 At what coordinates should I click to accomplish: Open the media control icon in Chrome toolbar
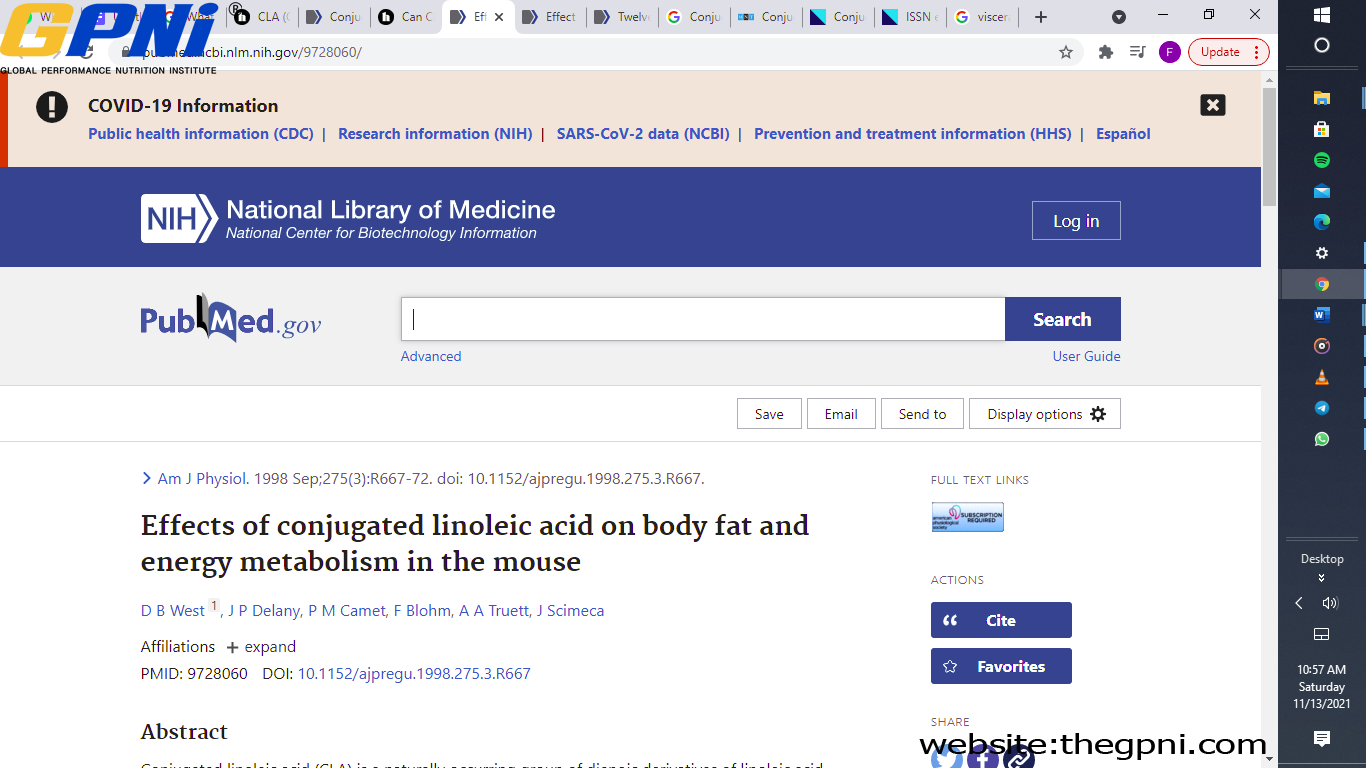(x=1137, y=52)
